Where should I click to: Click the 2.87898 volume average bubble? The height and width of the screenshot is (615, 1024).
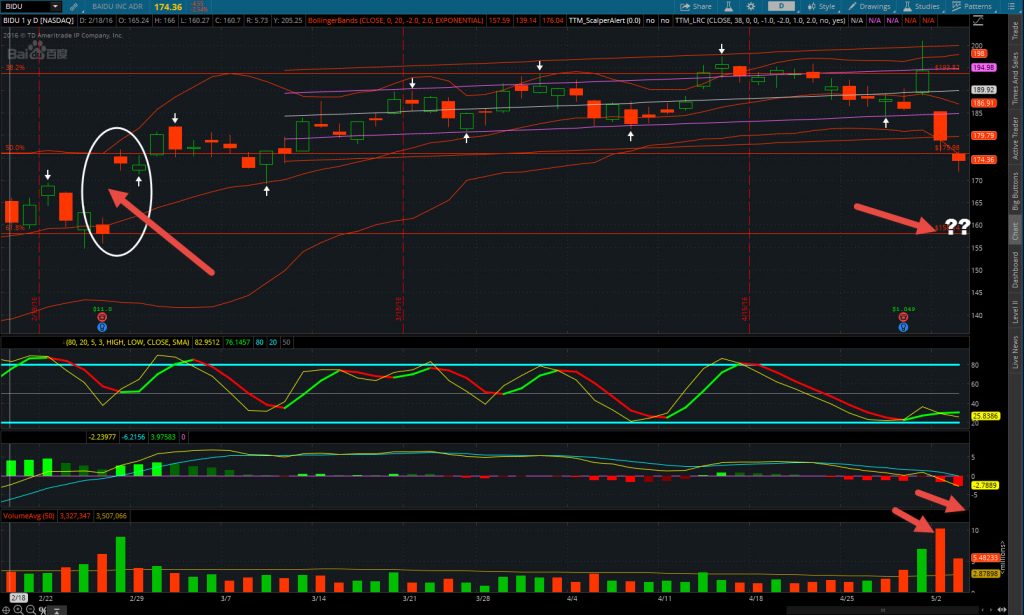click(x=985, y=573)
